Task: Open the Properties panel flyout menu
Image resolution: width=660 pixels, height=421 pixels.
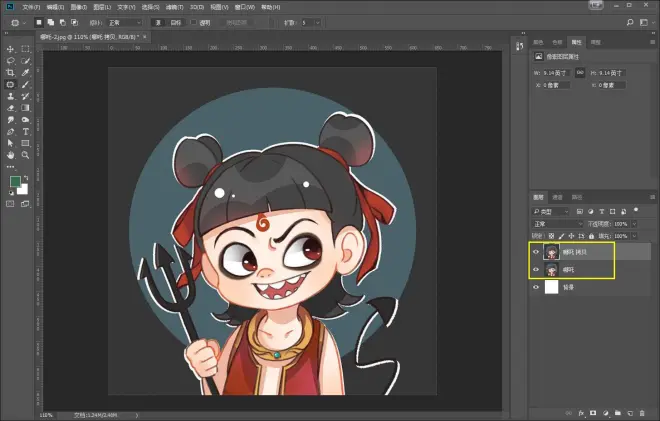Action: point(652,42)
